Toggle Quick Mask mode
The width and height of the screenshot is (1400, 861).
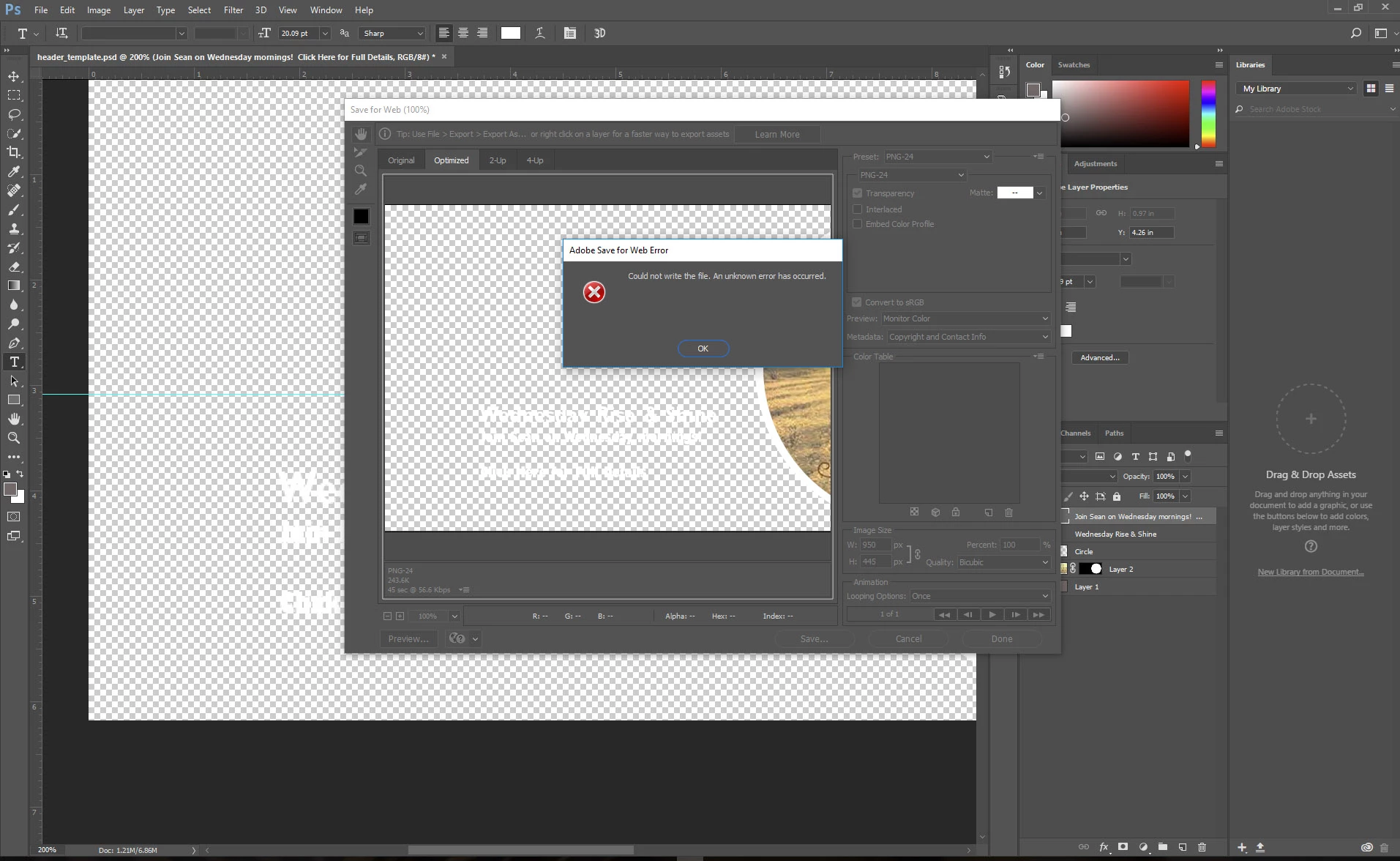pyautogui.click(x=14, y=516)
